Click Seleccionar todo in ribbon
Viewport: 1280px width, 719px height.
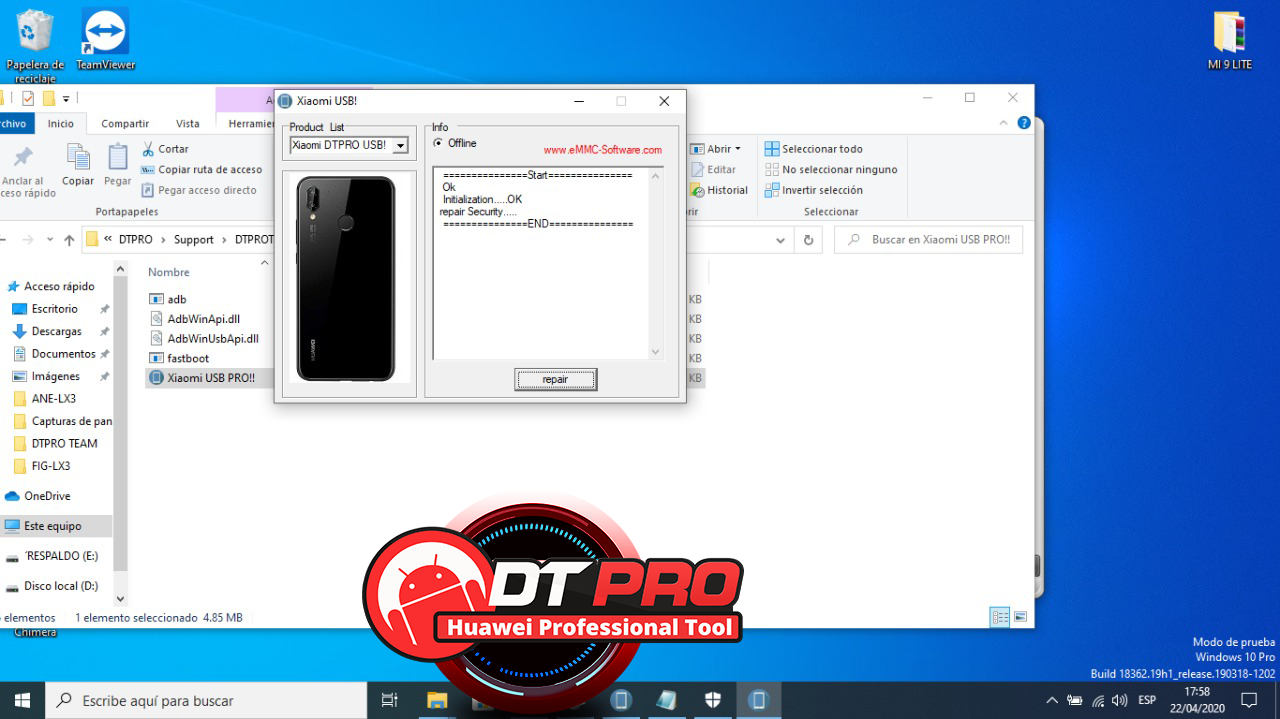pyautogui.click(x=813, y=149)
